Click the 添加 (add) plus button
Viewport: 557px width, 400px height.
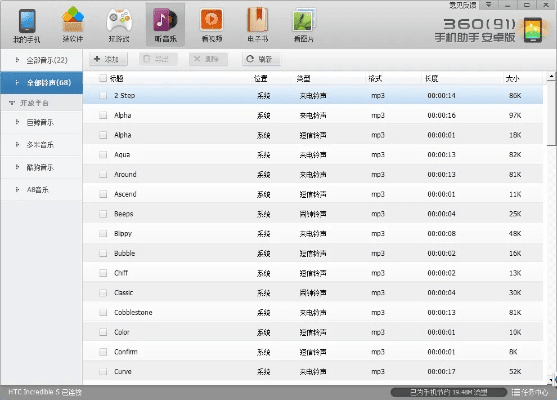point(108,59)
